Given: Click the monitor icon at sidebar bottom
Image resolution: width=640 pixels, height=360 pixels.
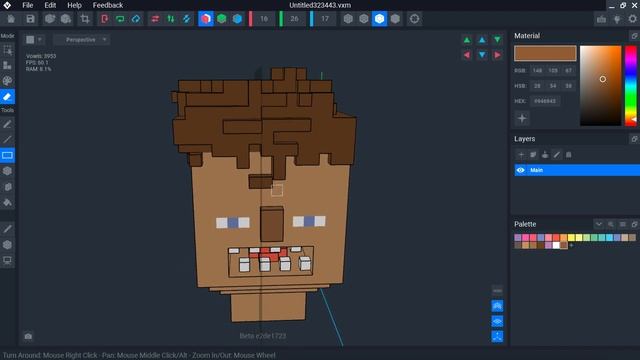Looking at the screenshot, I should tap(7, 260).
